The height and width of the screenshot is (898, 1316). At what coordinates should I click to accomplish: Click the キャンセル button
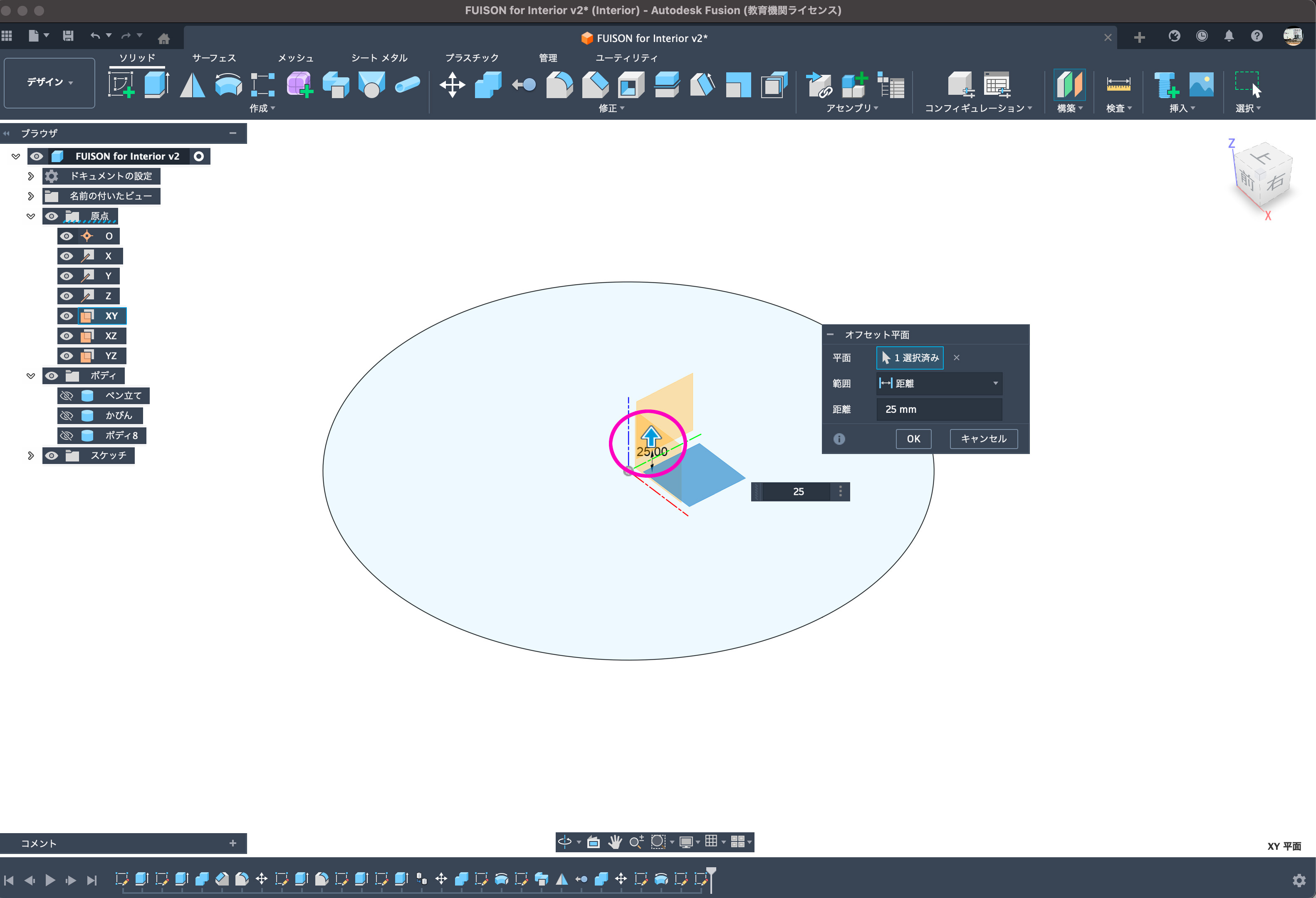click(x=983, y=439)
